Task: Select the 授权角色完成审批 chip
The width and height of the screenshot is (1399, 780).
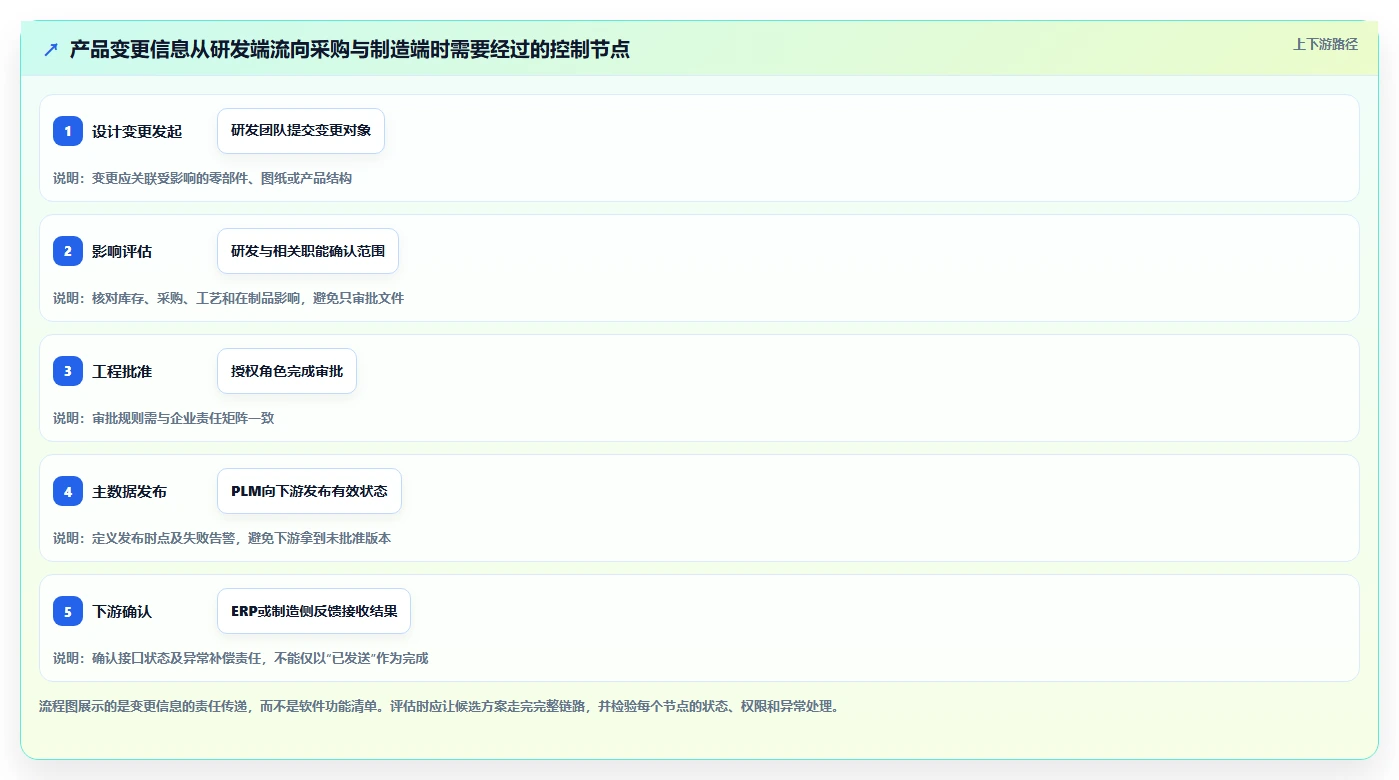Action: point(287,371)
